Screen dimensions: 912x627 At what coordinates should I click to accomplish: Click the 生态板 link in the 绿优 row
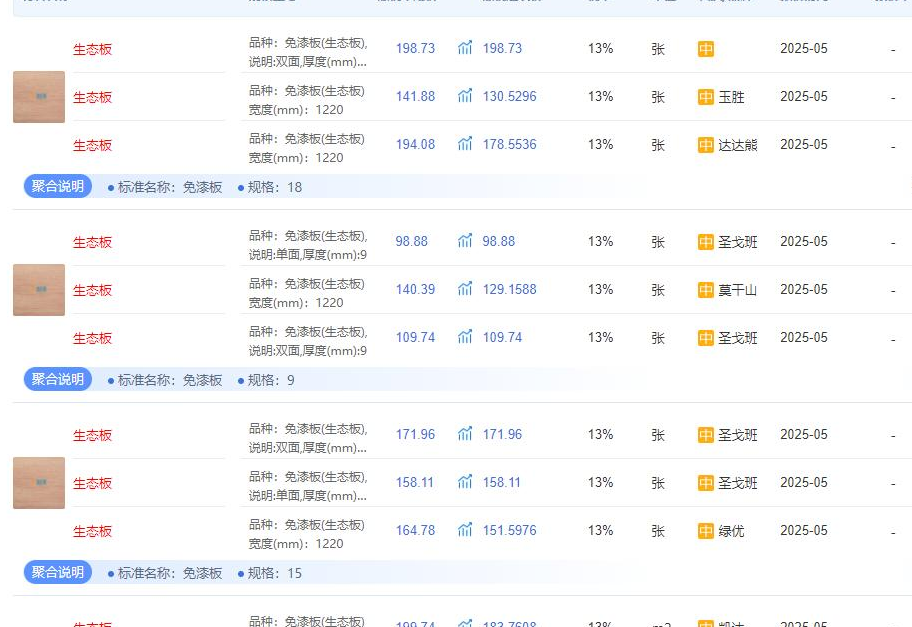[92, 531]
